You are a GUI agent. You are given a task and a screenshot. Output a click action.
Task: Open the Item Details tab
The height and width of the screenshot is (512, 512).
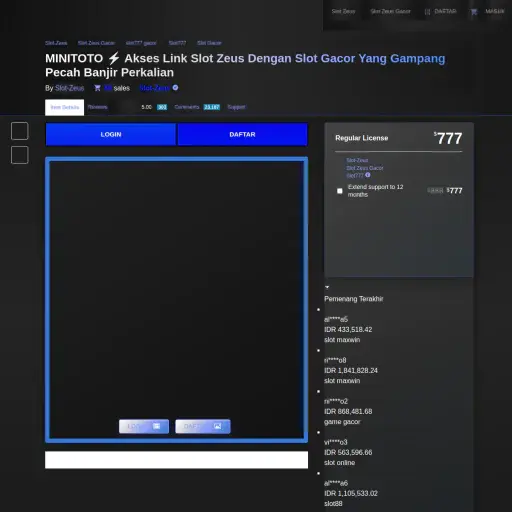[65, 107]
